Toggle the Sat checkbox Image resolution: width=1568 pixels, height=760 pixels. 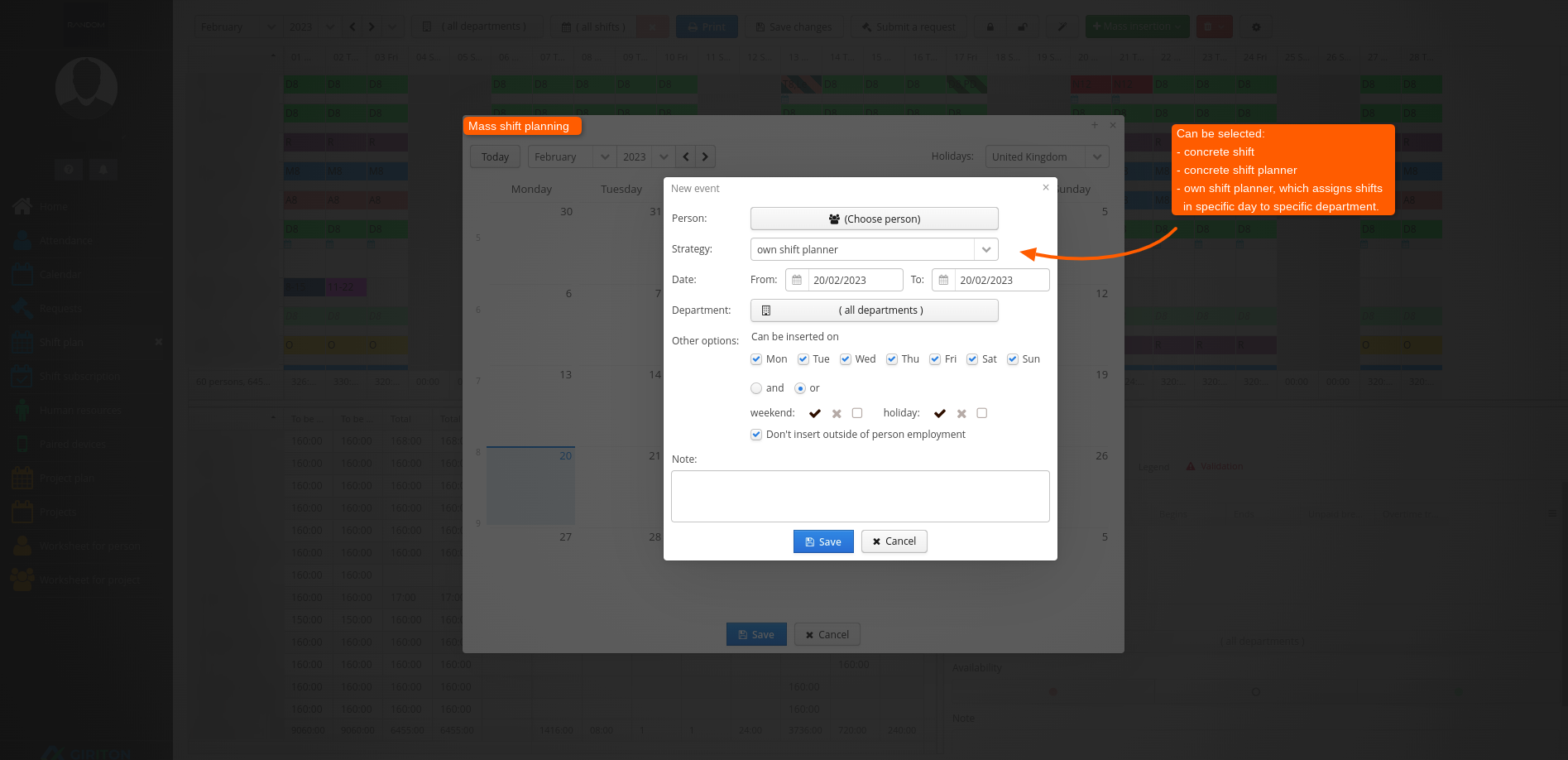point(972,359)
